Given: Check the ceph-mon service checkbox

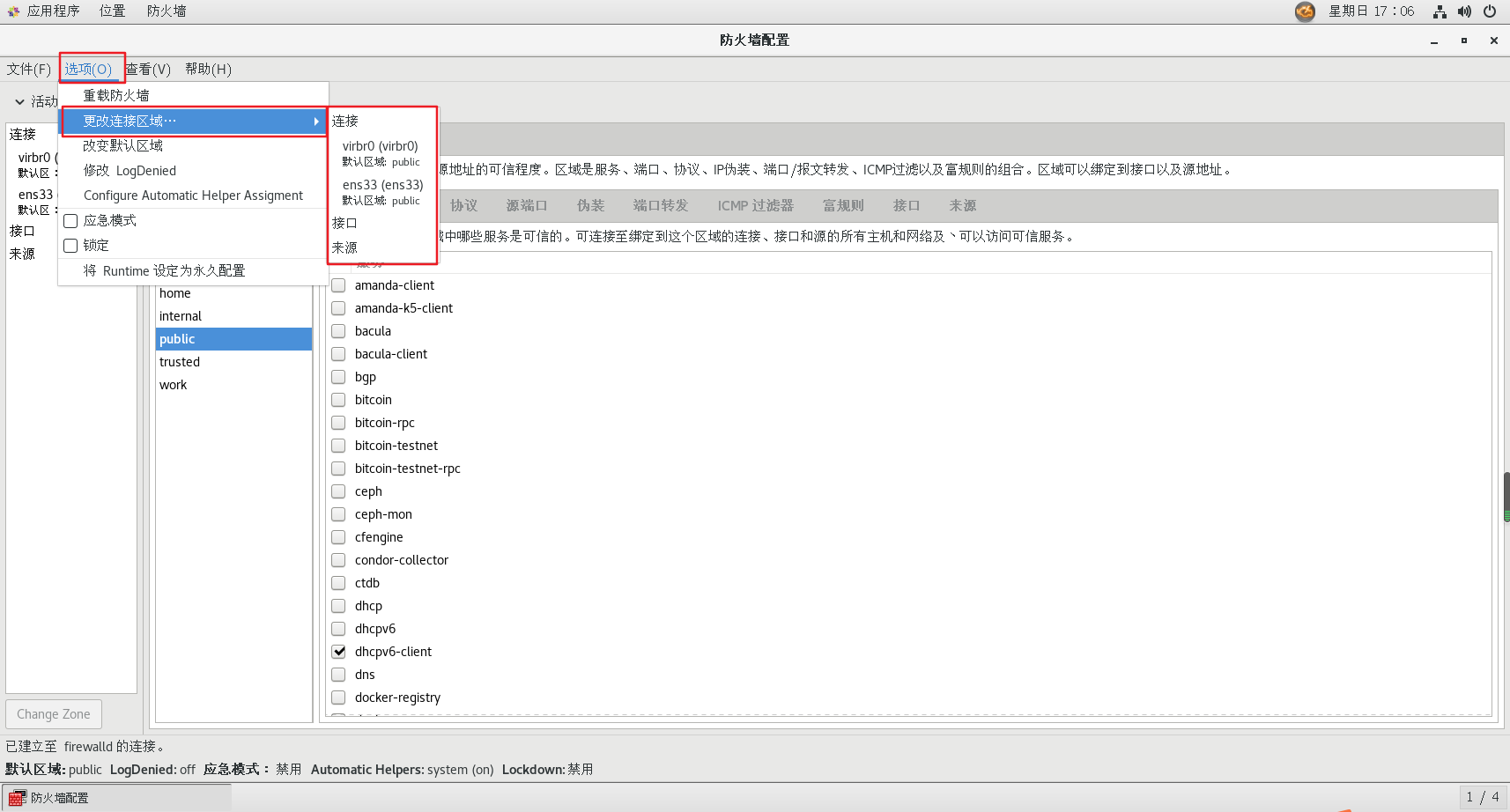Looking at the screenshot, I should (338, 514).
